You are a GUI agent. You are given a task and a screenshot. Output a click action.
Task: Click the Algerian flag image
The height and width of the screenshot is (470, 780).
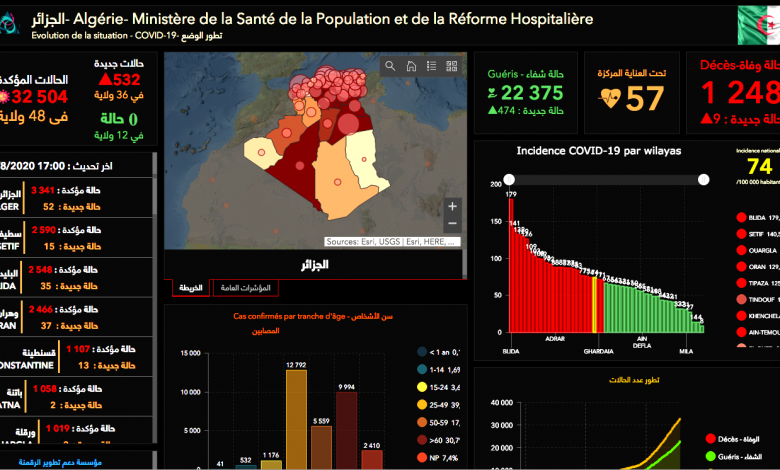click(x=759, y=25)
